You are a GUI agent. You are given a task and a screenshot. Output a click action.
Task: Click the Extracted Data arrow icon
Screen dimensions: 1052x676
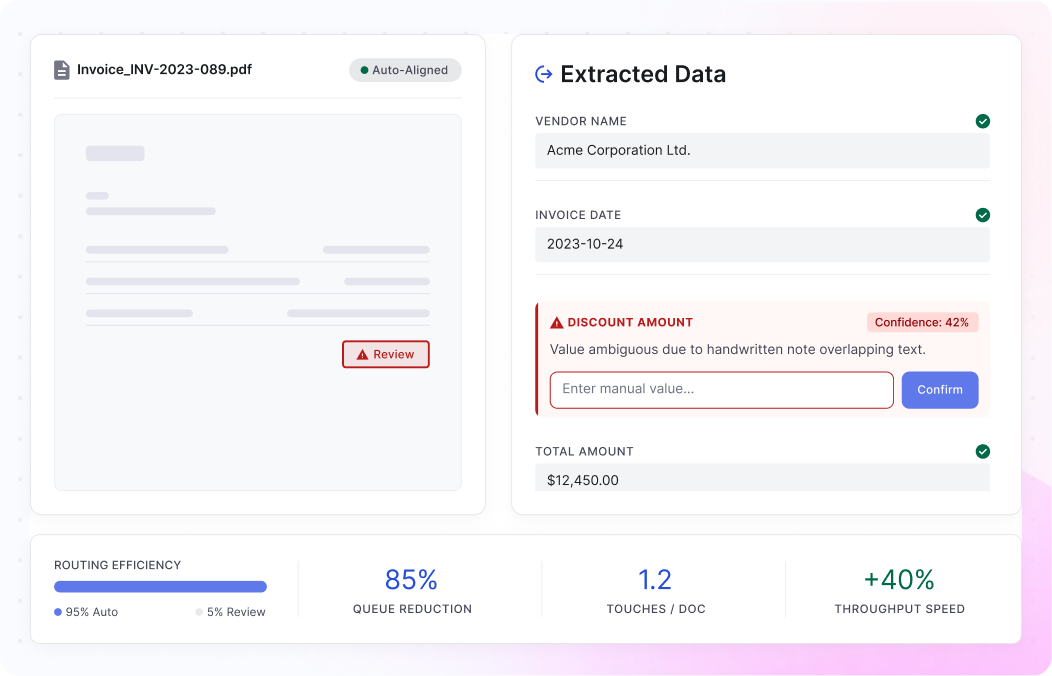543,74
